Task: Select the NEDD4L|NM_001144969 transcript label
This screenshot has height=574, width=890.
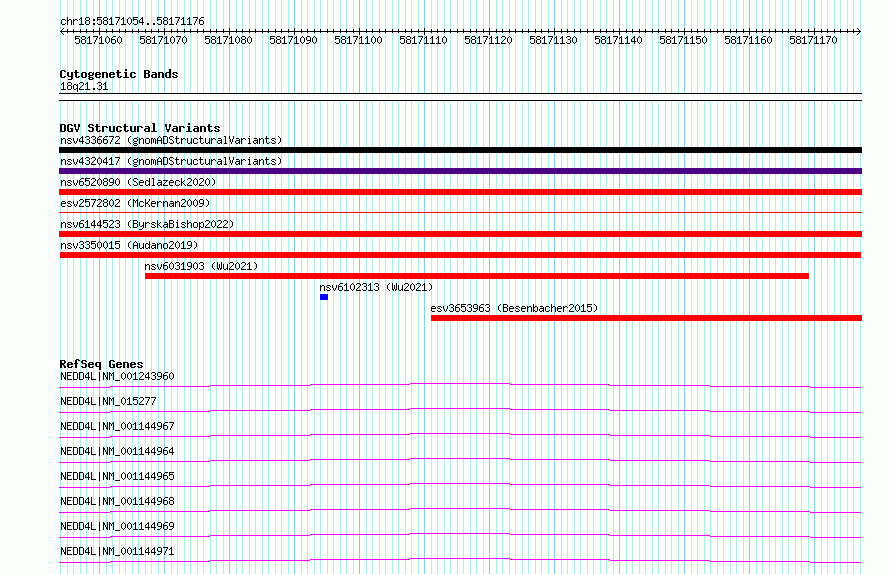Action: click(x=117, y=526)
